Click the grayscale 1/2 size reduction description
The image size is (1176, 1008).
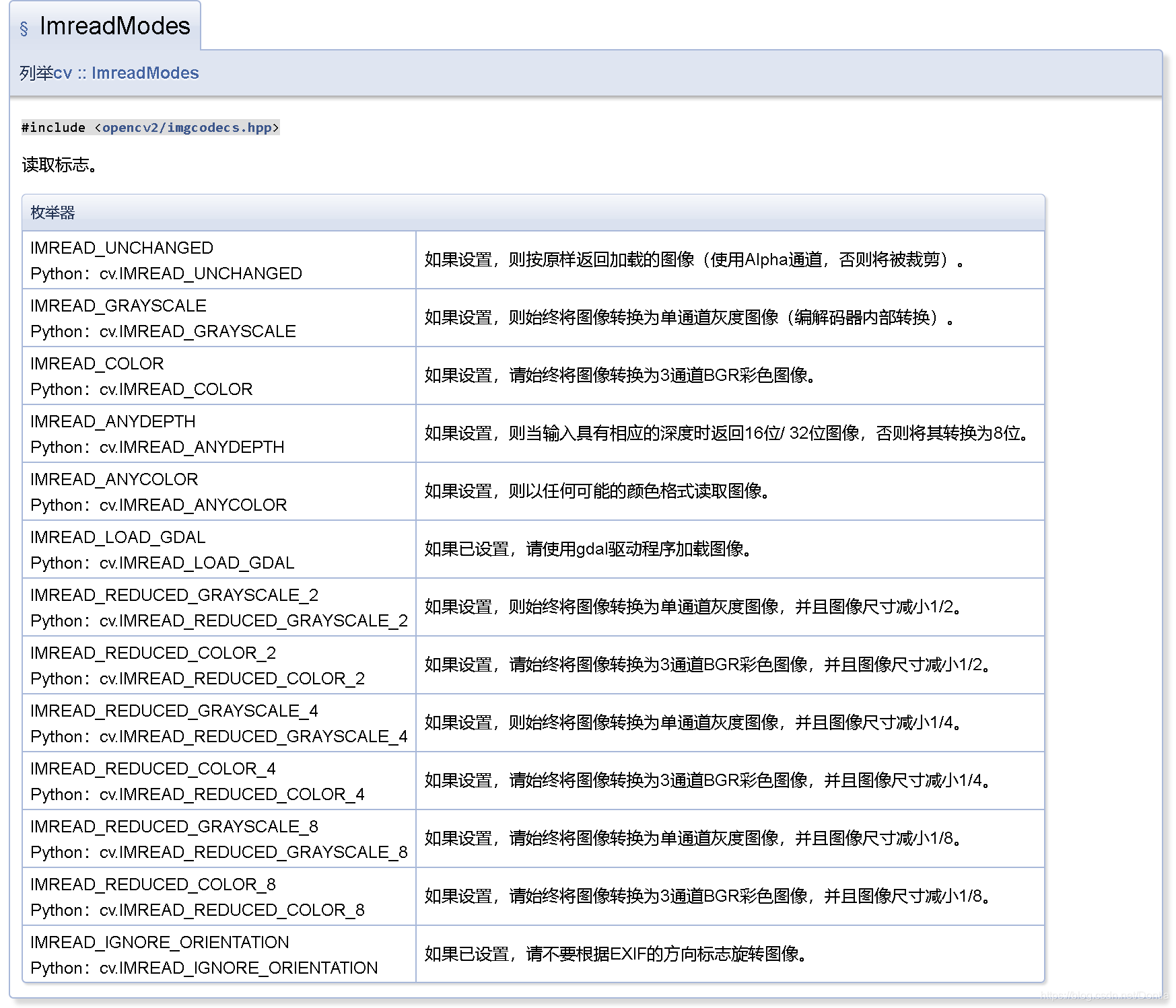point(693,607)
